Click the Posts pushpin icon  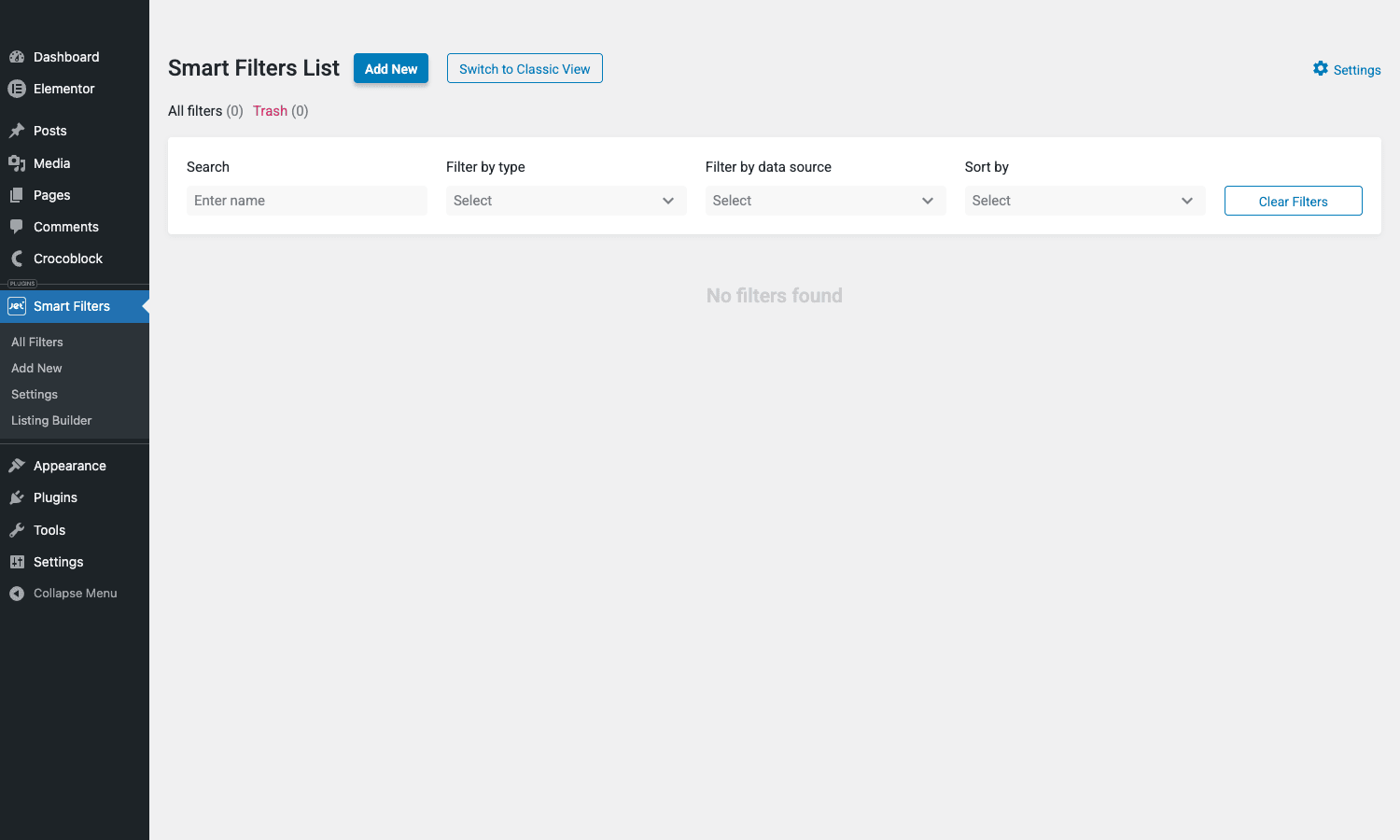[17, 131]
